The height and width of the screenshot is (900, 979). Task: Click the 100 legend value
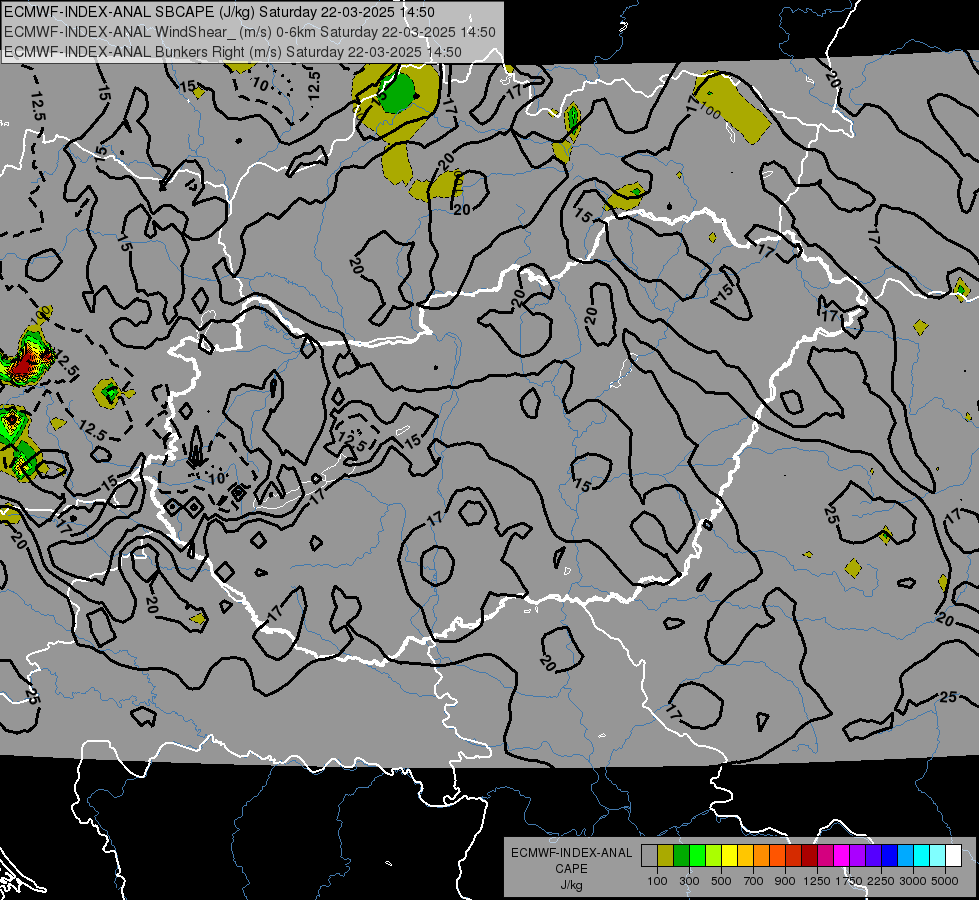[657, 881]
